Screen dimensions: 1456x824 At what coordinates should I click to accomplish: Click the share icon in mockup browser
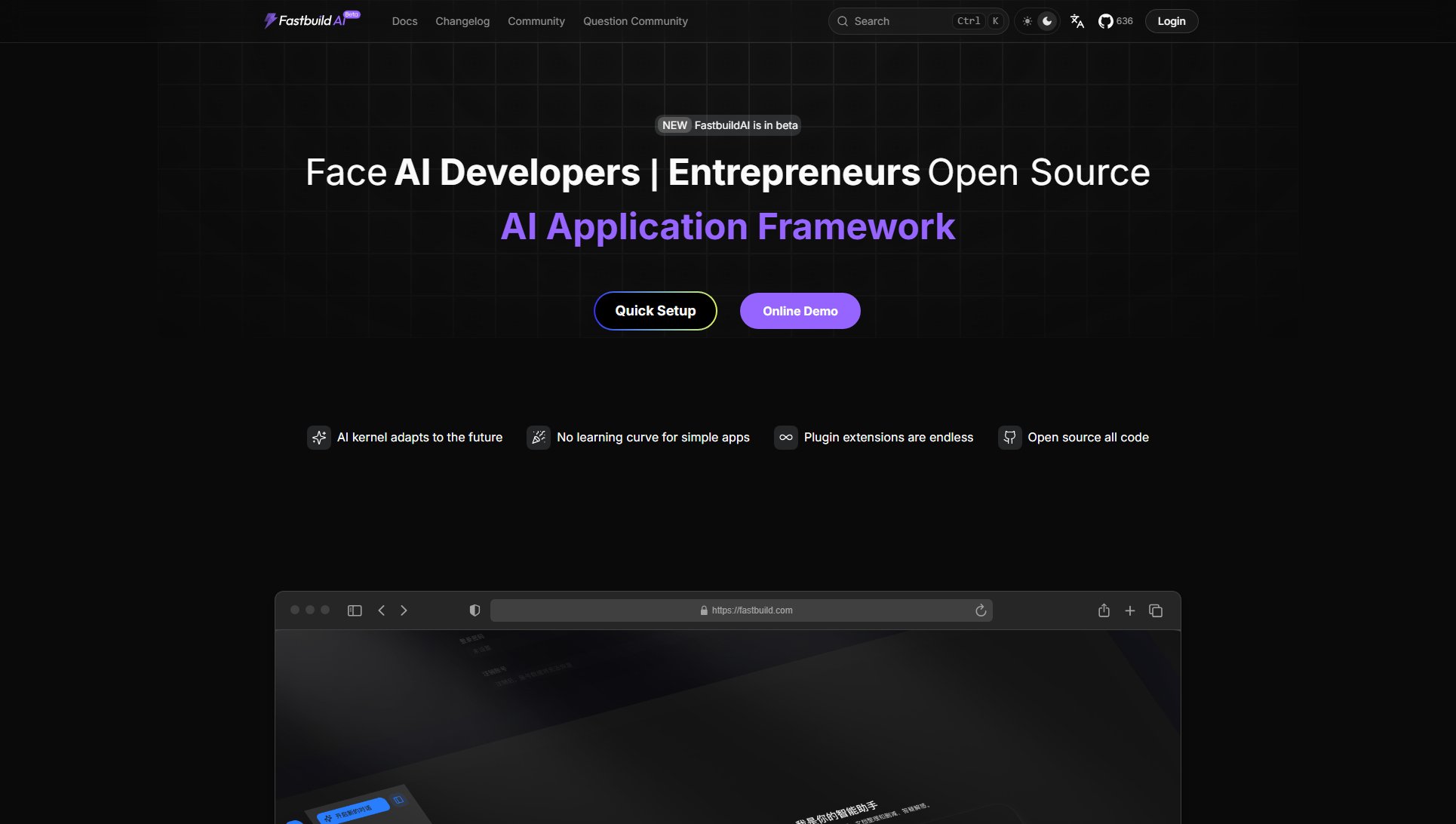click(1104, 610)
